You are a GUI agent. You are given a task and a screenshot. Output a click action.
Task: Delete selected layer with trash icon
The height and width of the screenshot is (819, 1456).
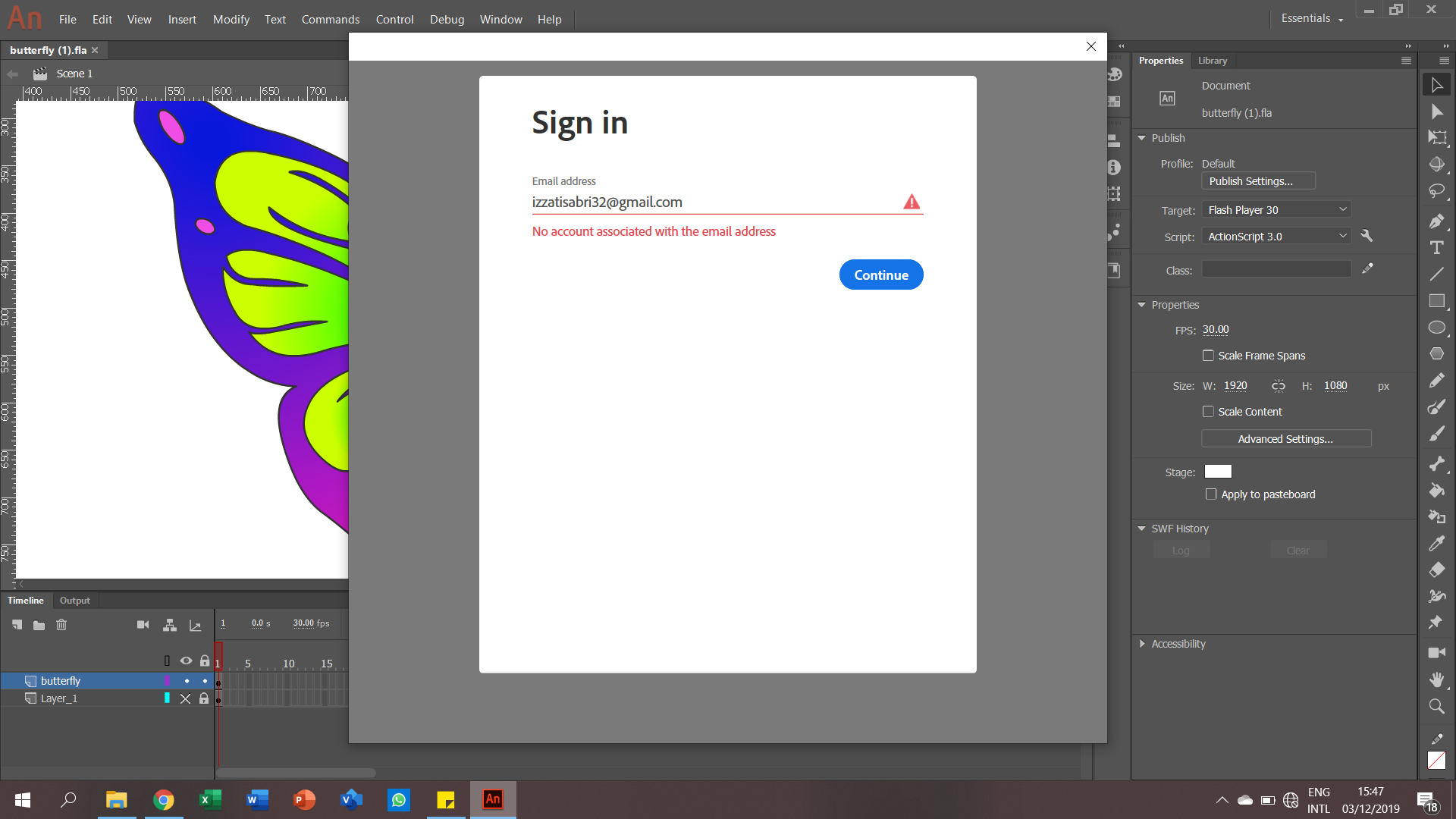61,624
